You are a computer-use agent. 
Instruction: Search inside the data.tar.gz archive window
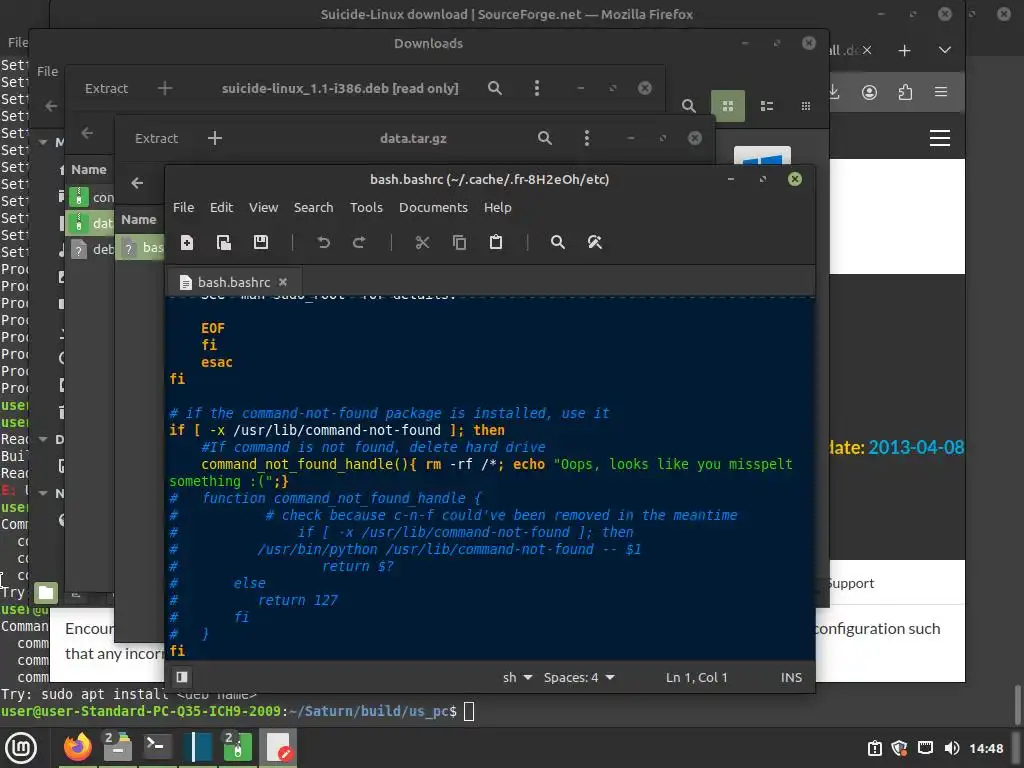545,138
